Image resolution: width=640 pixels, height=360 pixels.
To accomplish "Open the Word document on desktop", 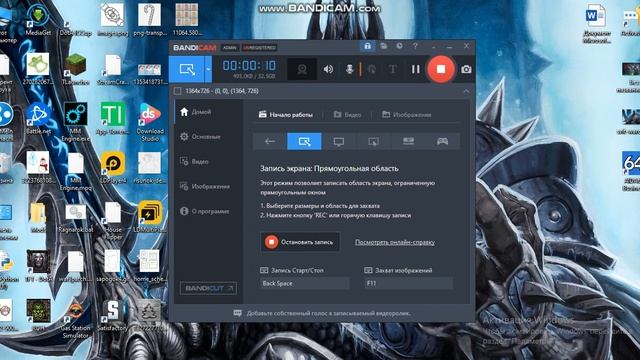I will tap(596, 25).
